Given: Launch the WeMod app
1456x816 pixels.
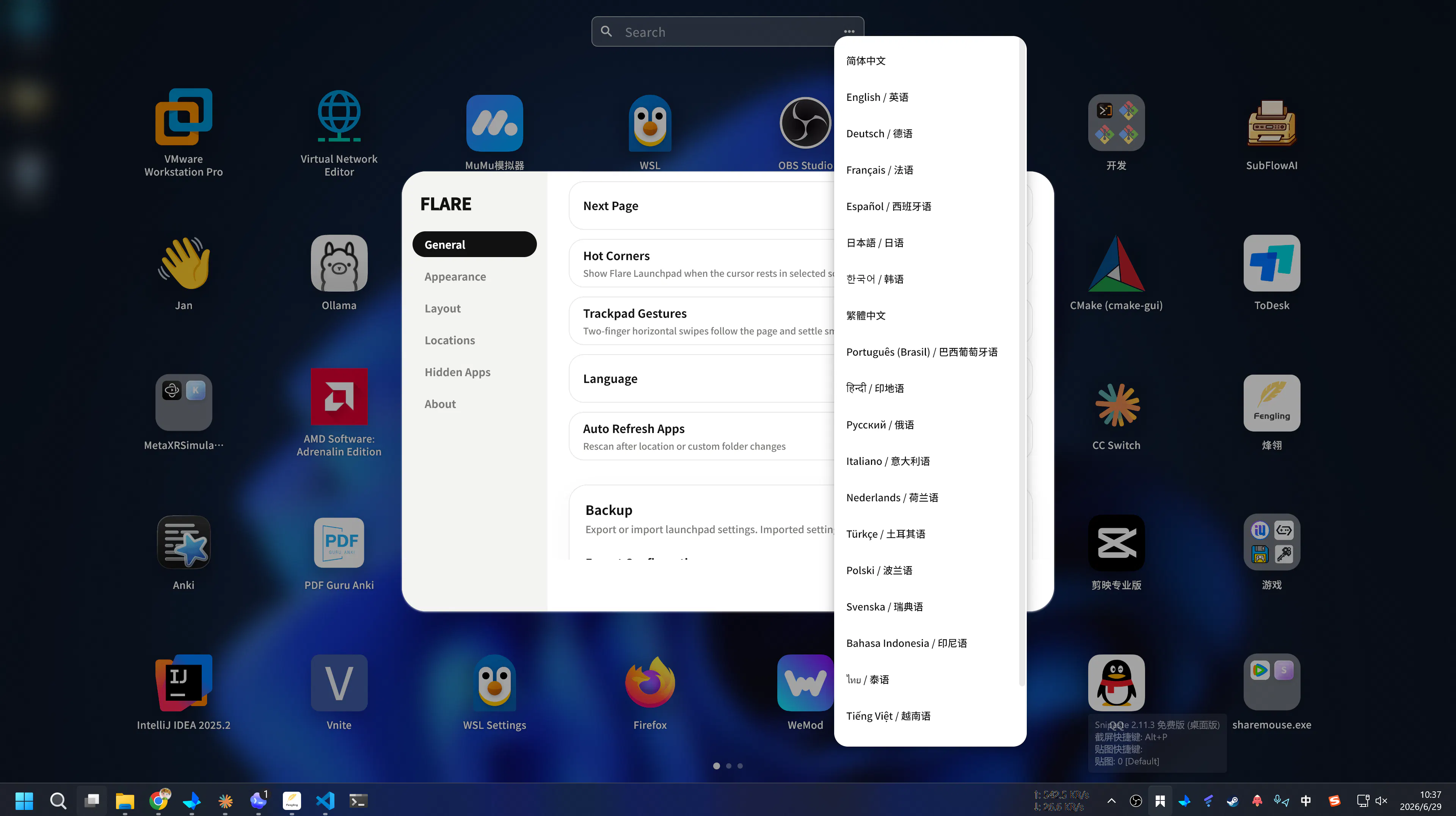Looking at the screenshot, I should 805,683.
